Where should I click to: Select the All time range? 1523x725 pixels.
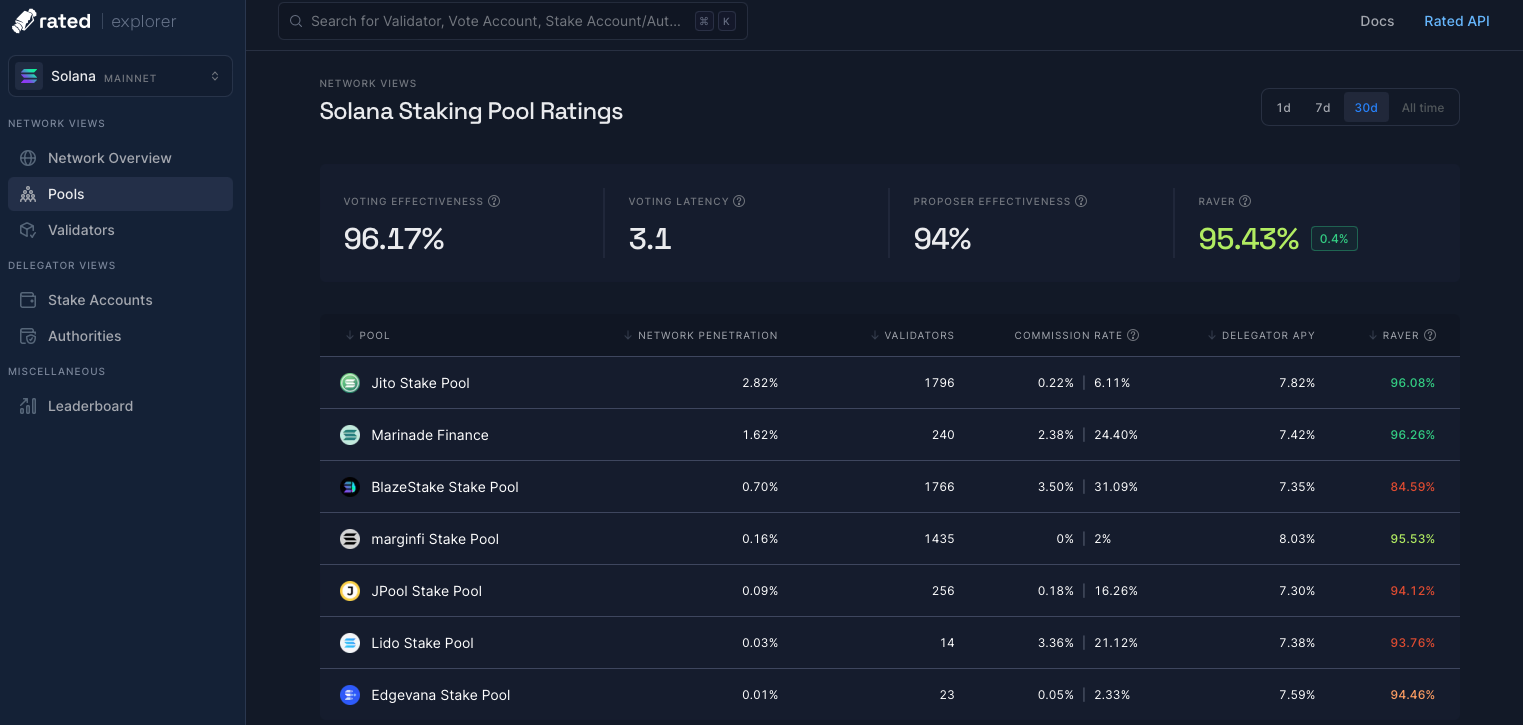1423,107
